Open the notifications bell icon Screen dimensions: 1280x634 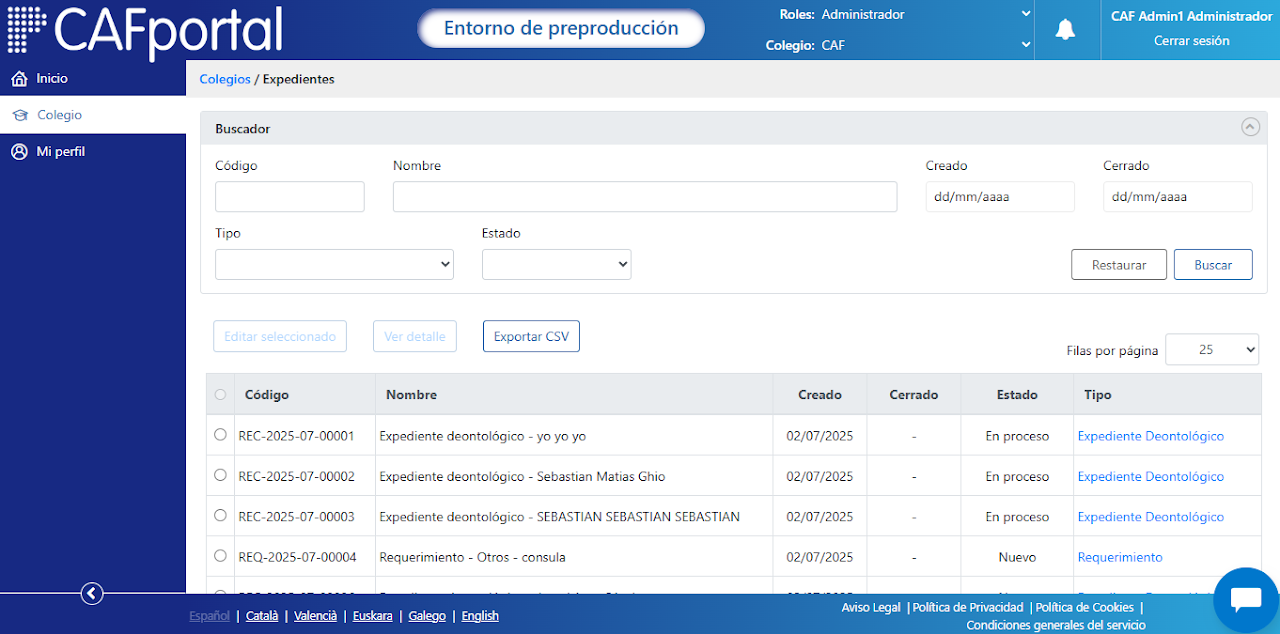click(1066, 30)
